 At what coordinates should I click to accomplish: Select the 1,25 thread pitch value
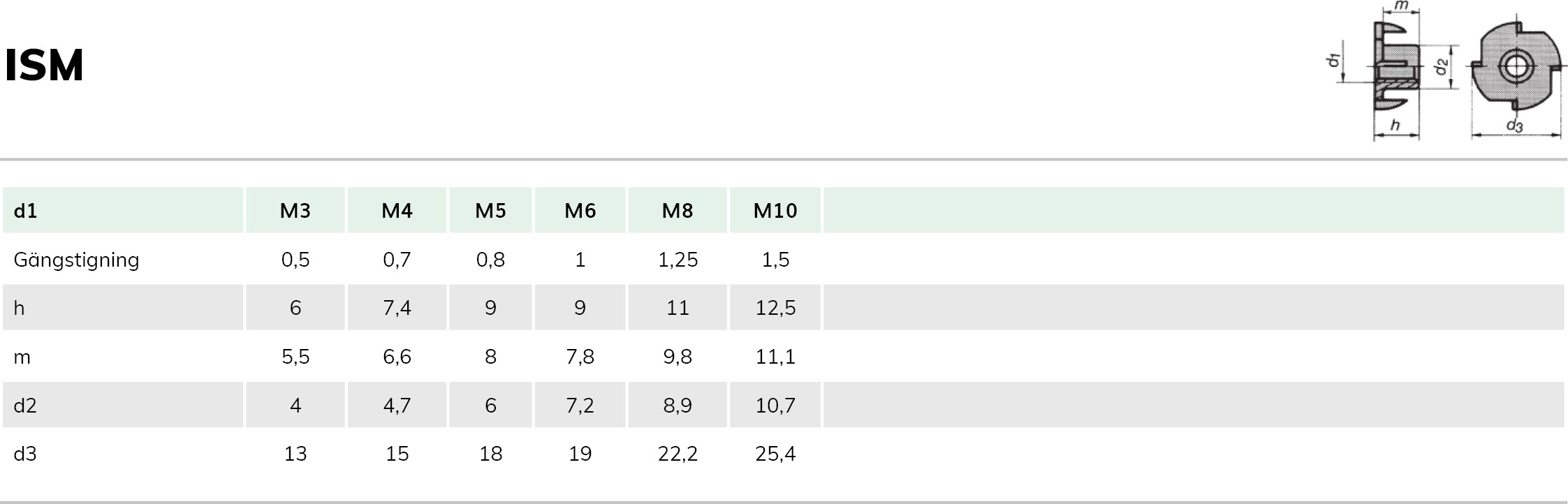677,260
